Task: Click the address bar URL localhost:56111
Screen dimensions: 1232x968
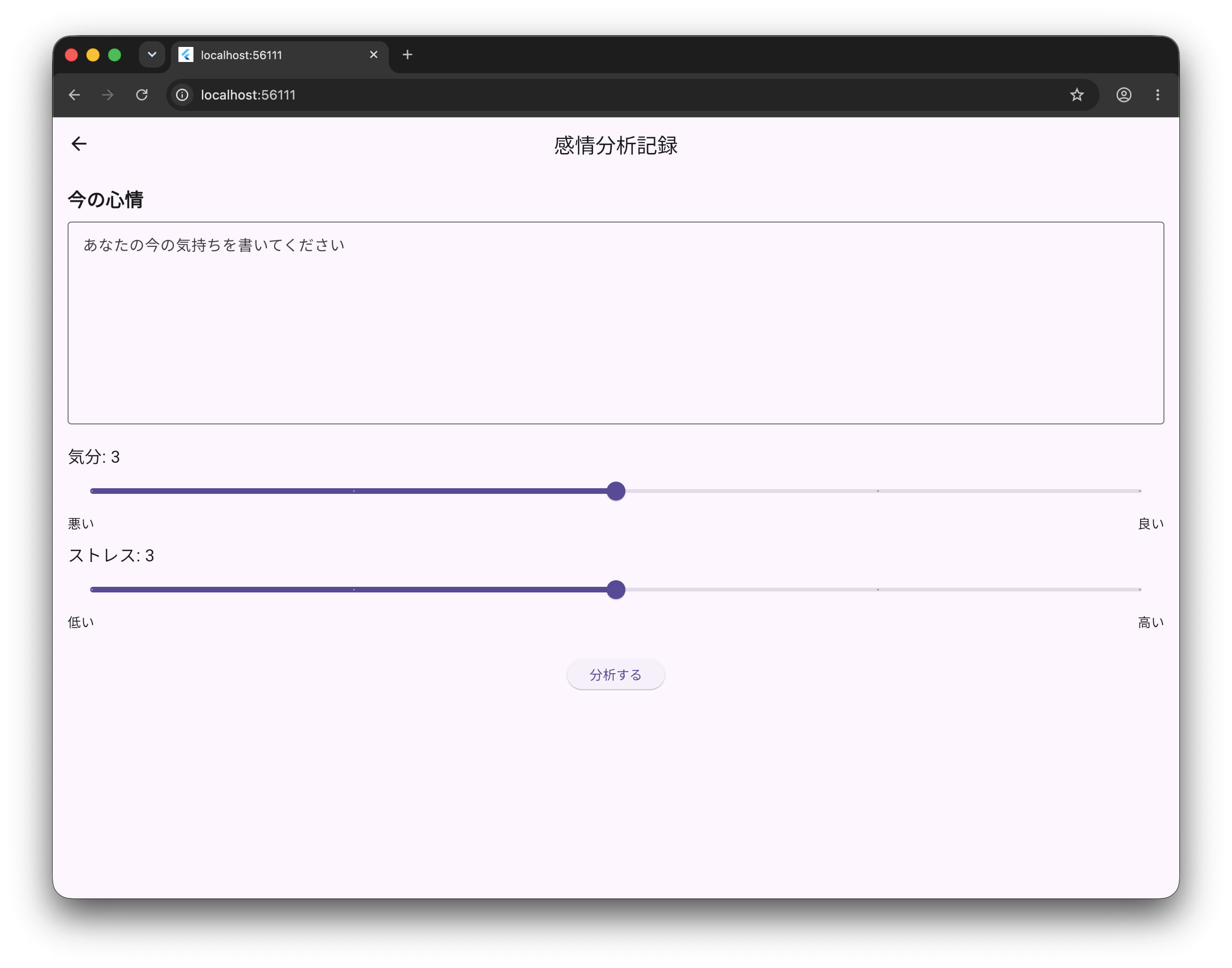Action: click(x=248, y=95)
